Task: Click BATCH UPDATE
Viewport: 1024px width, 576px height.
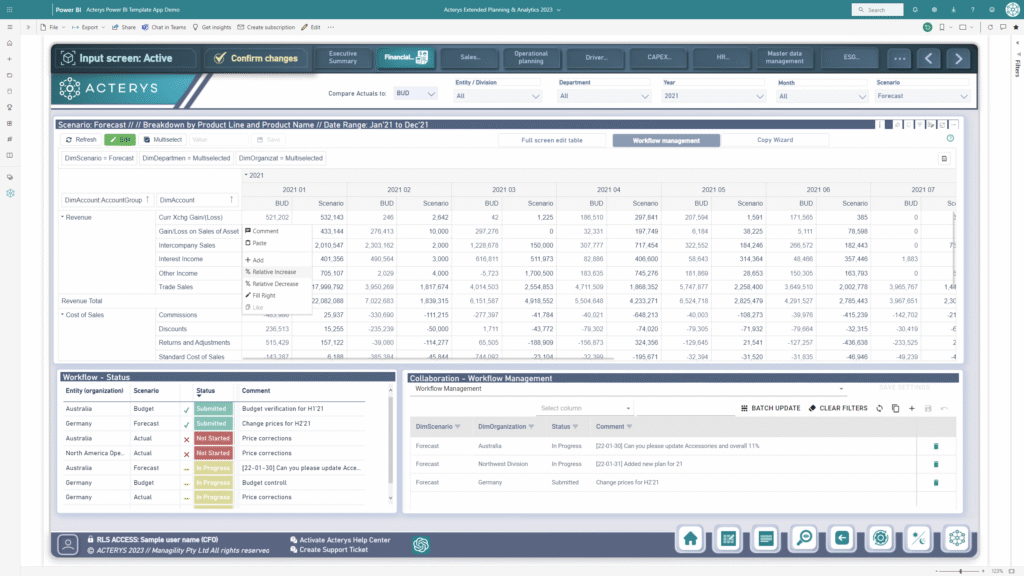Action: click(771, 408)
